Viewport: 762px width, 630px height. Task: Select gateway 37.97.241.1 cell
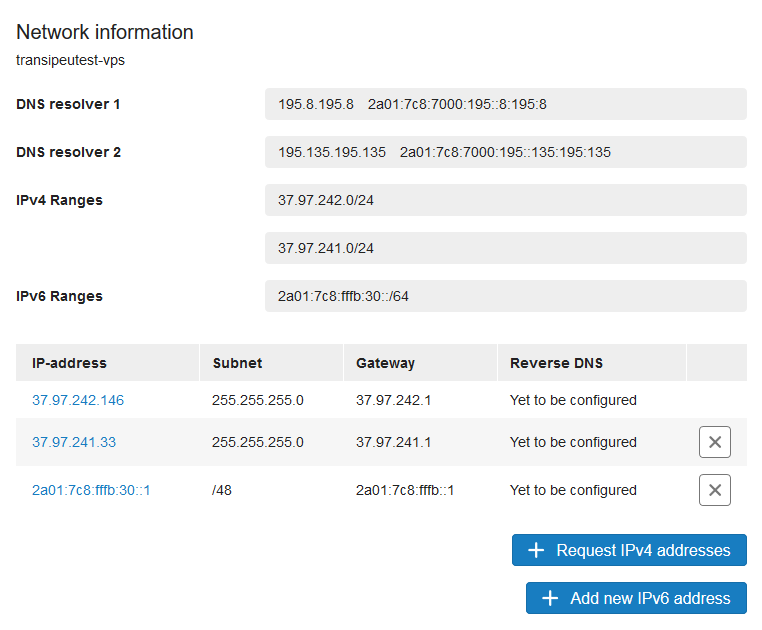tap(393, 442)
